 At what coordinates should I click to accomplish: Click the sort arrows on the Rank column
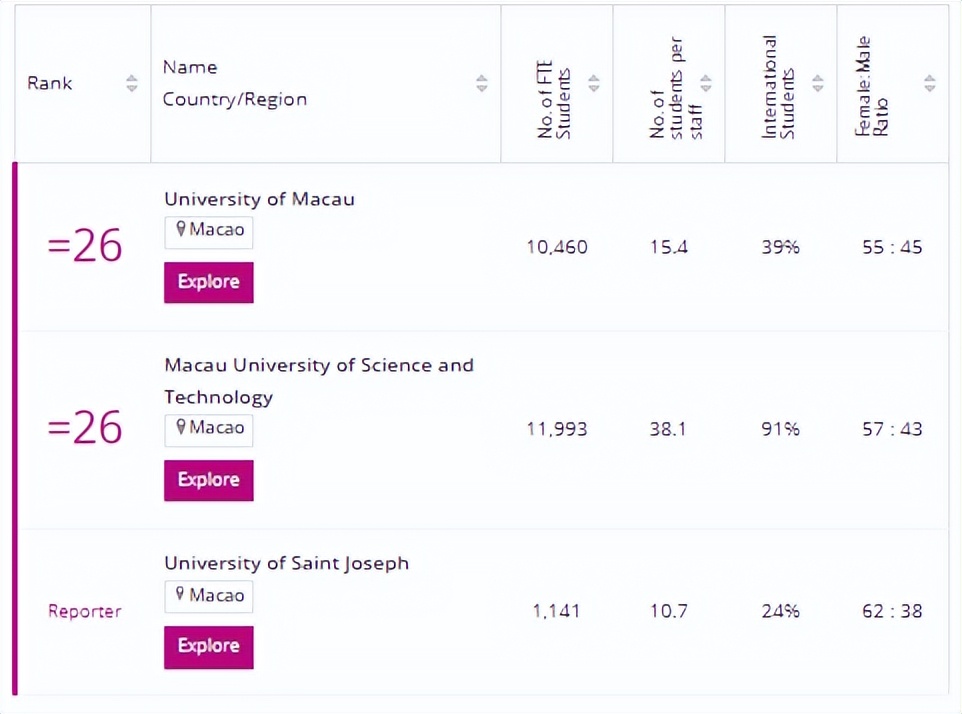tap(131, 84)
